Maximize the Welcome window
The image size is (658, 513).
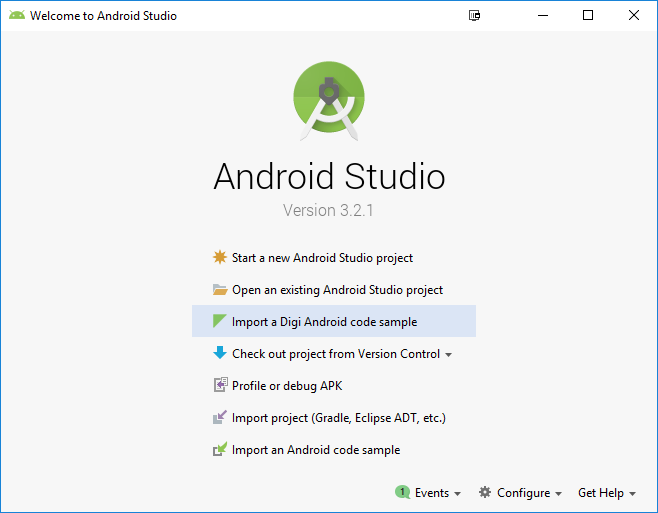point(588,16)
